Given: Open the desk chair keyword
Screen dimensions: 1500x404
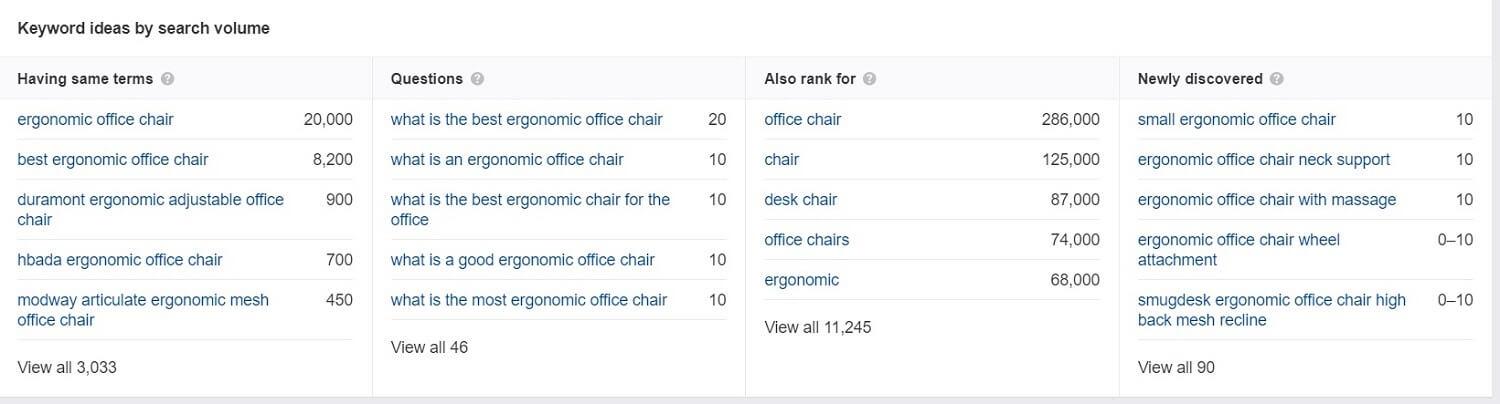Looking at the screenshot, I should [800, 199].
